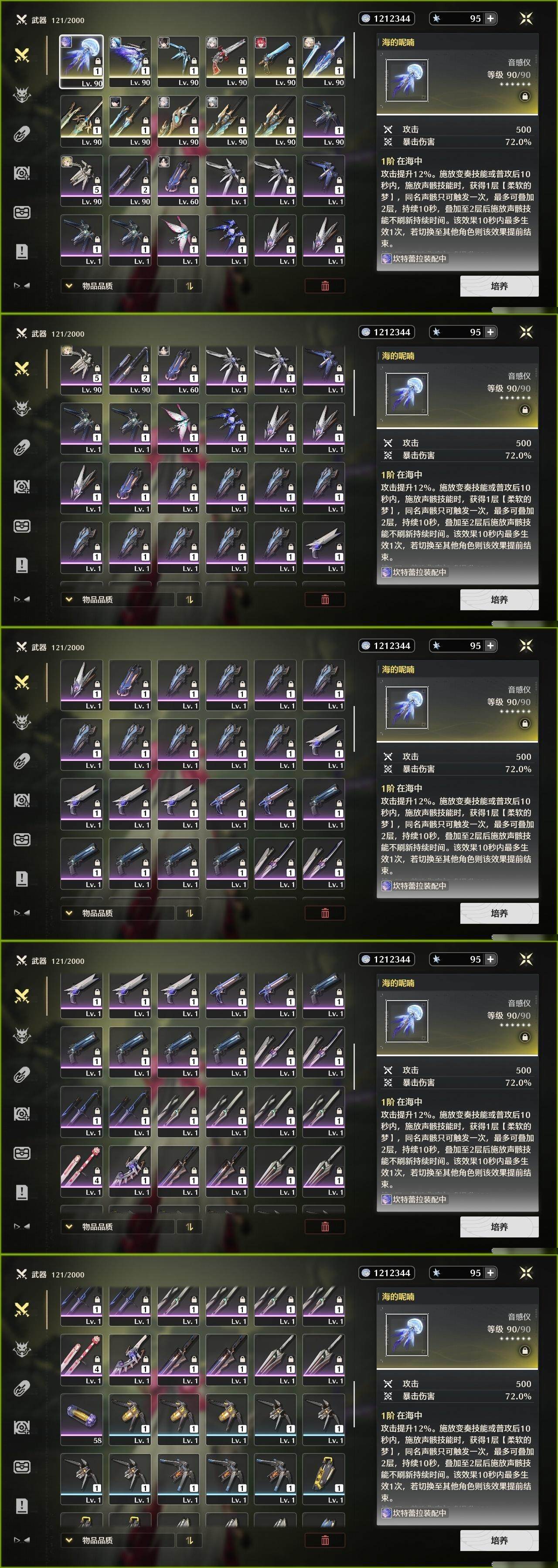558x1568 pixels.
Task: Click the topmost 培养 button
Action: 499,286
